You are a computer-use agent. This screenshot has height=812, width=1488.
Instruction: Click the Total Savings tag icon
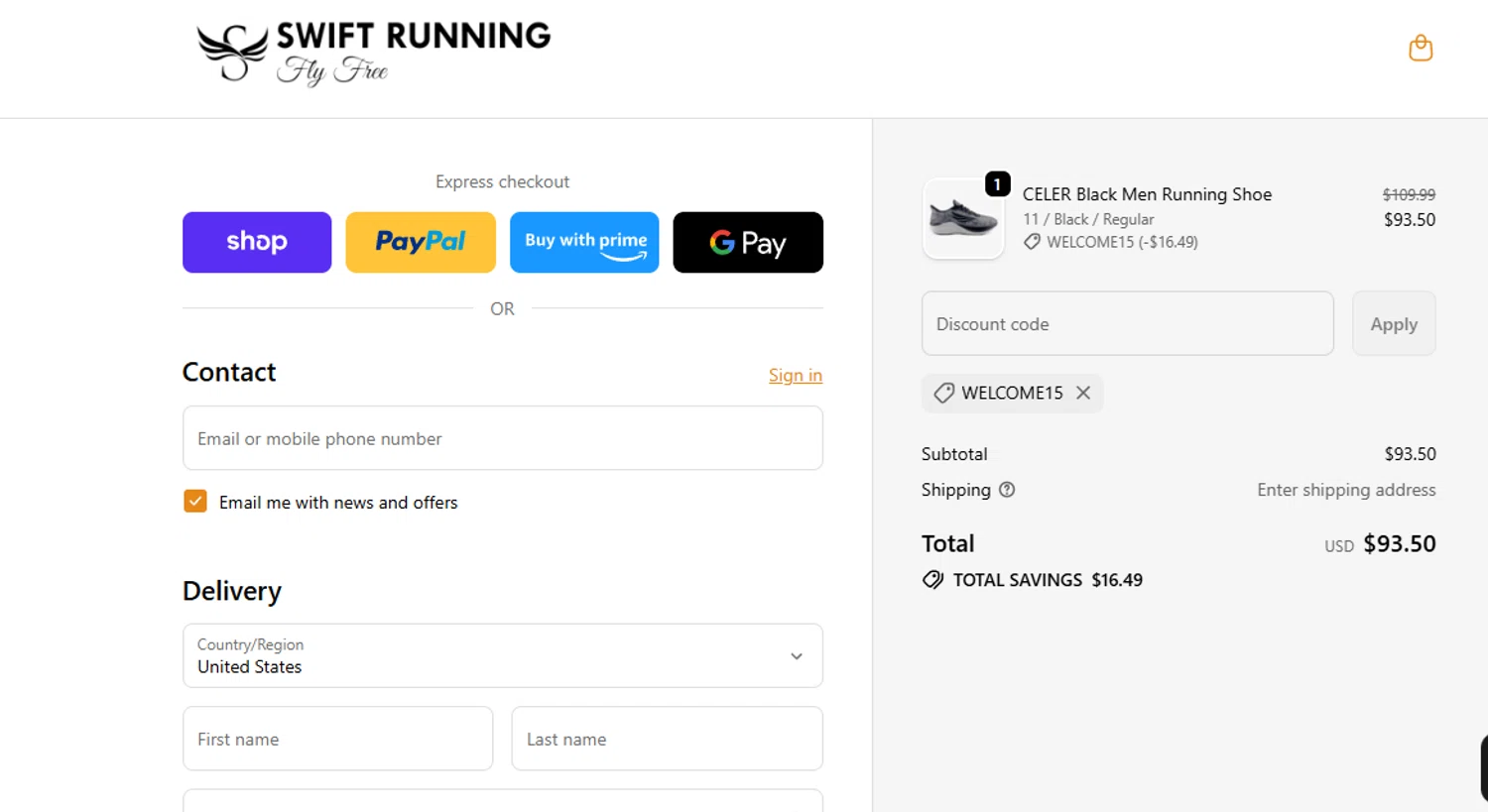(x=932, y=580)
